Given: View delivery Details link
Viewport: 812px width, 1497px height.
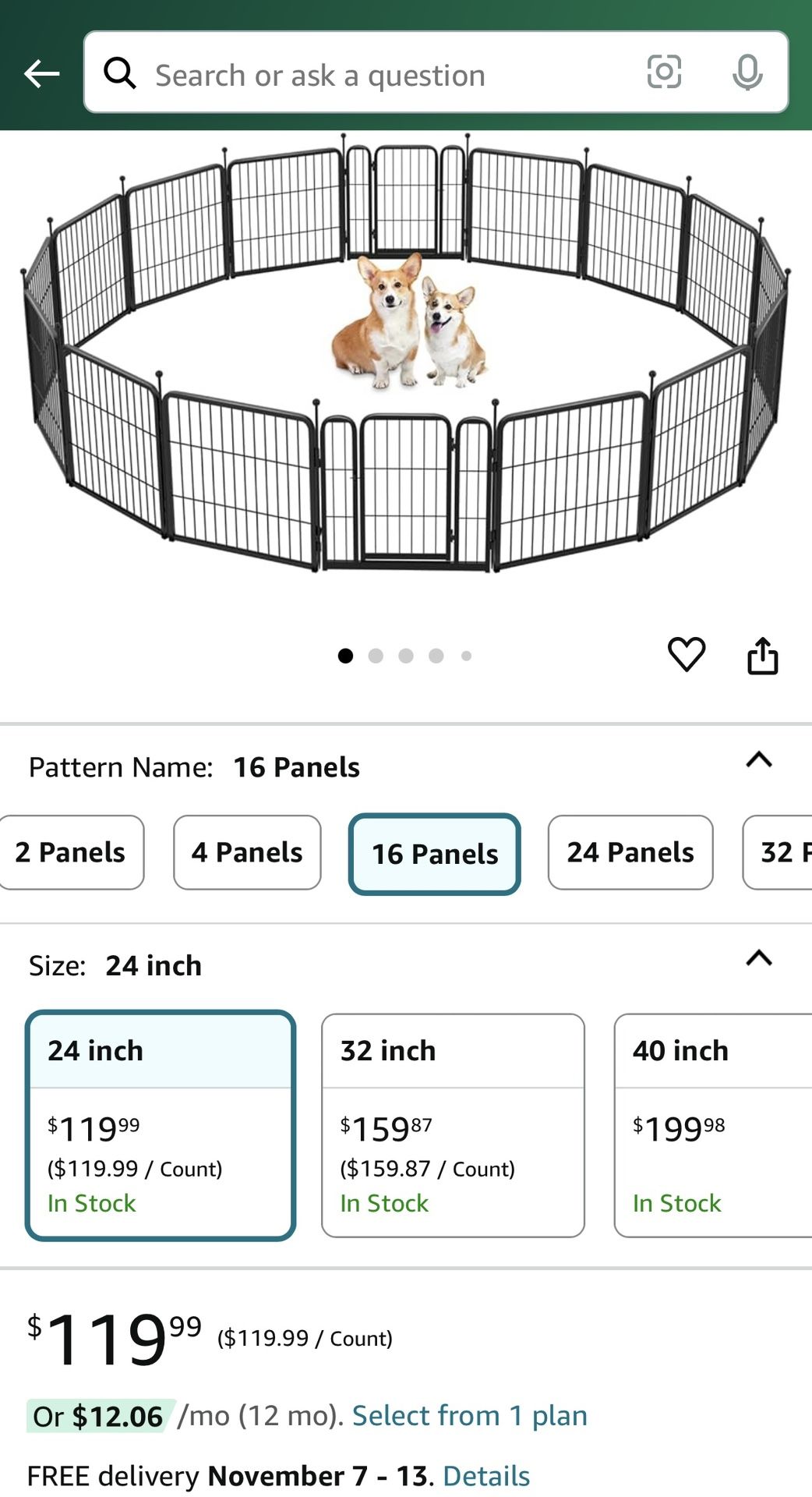Looking at the screenshot, I should pos(487,1474).
